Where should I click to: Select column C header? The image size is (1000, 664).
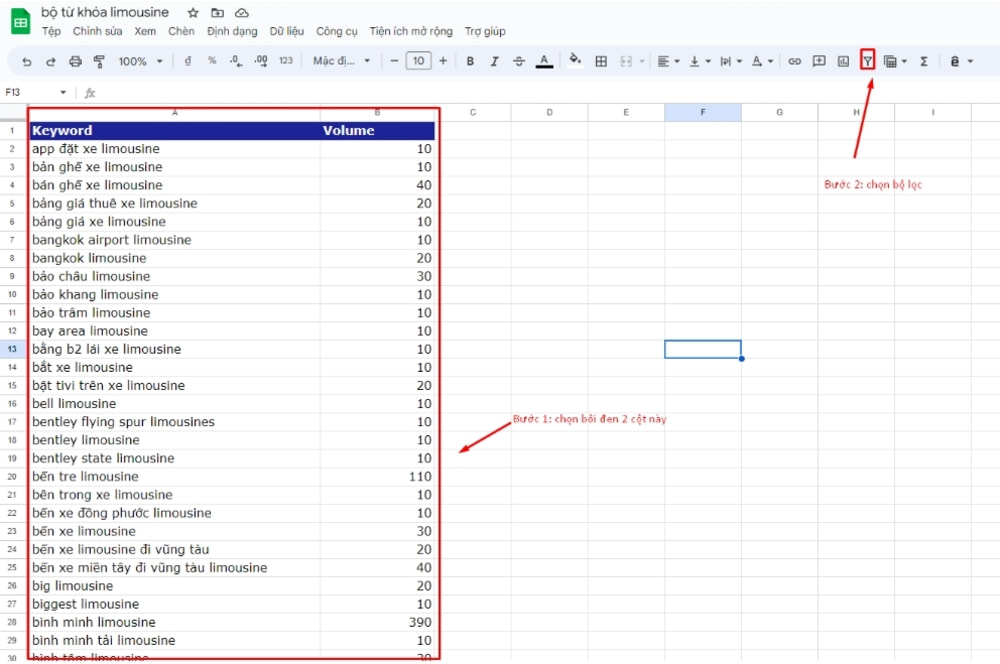pyautogui.click(x=473, y=112)
